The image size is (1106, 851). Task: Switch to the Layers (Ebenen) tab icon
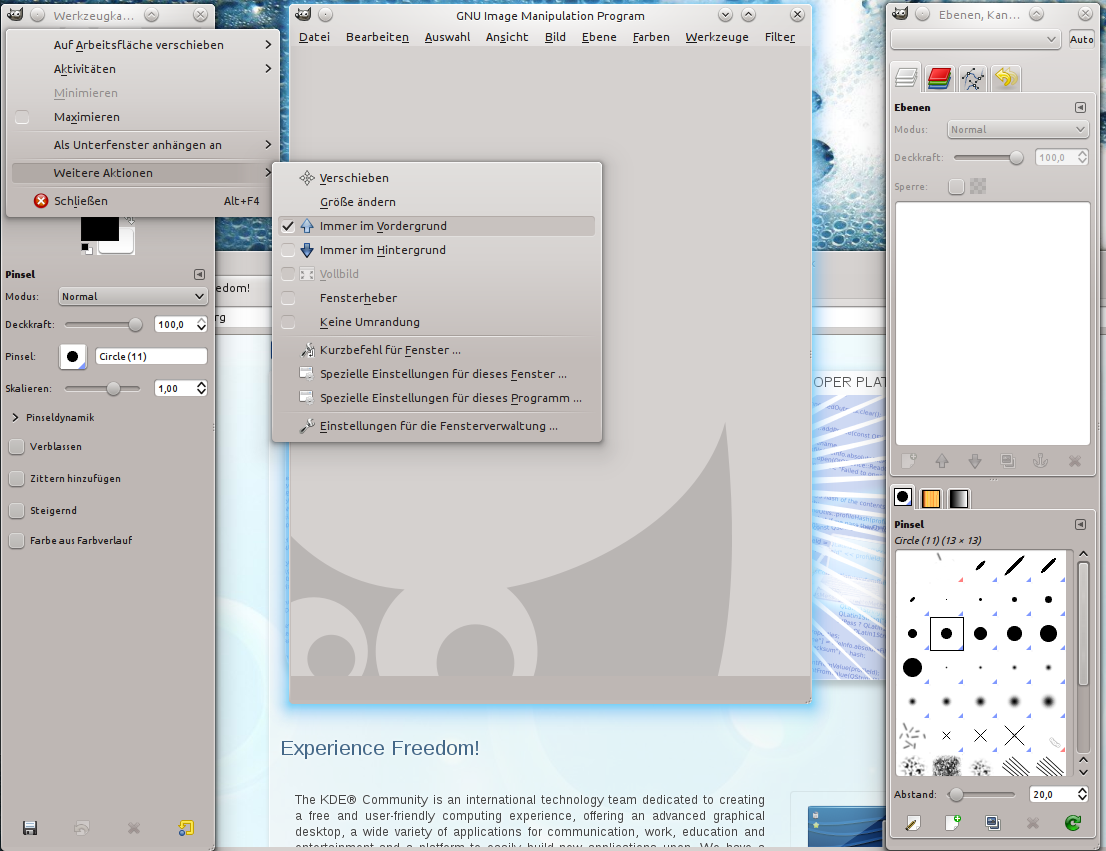click(x=906, y=78)
